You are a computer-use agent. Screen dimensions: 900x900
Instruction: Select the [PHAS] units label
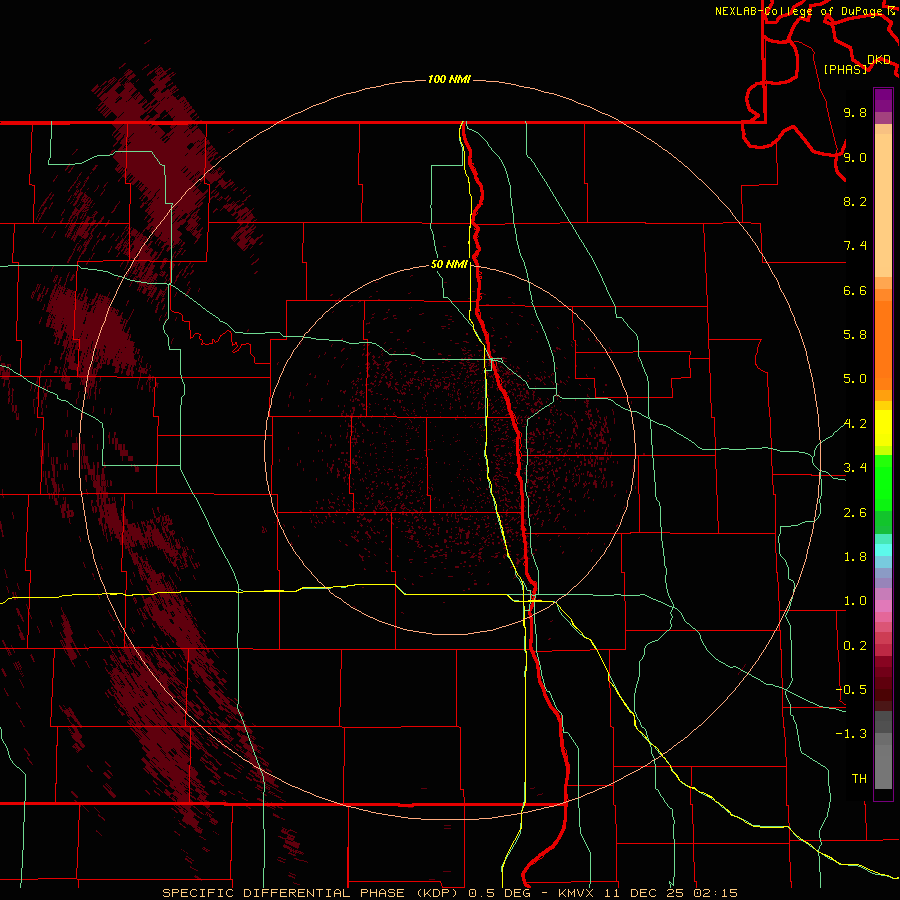pos(845,69)
